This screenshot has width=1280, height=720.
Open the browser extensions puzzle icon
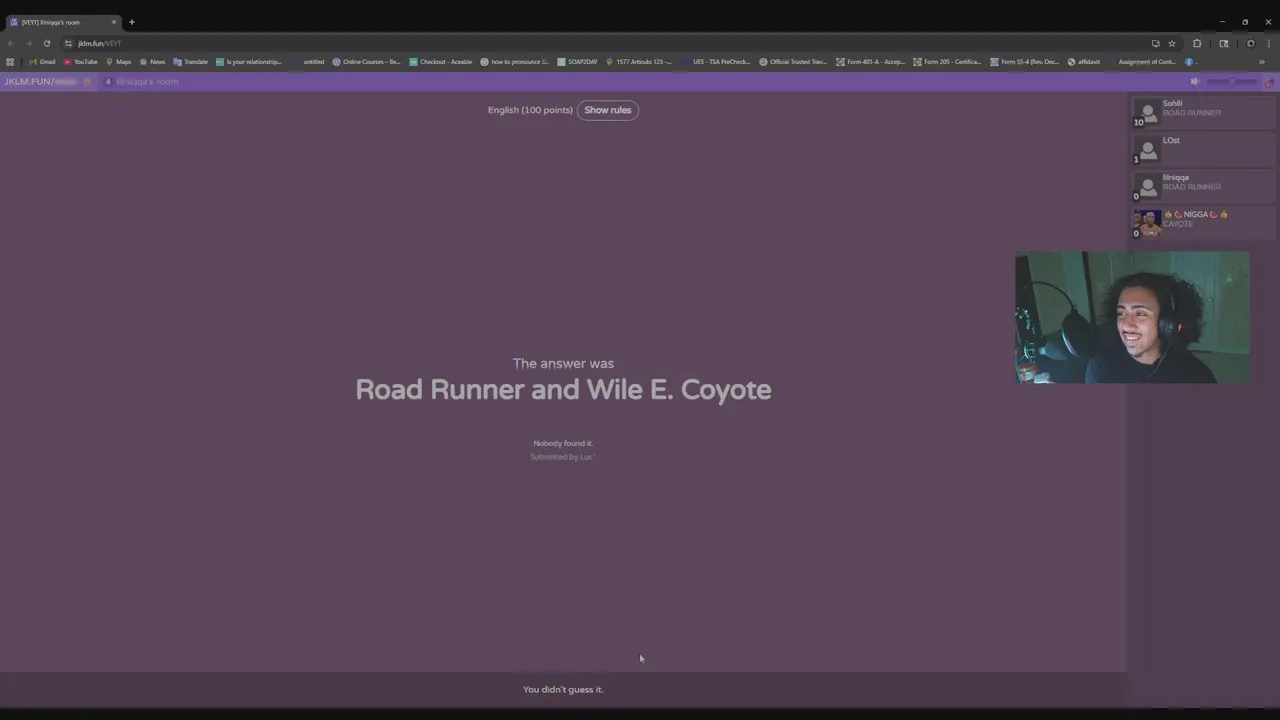pyautogui.click(x=1197, y=43)
